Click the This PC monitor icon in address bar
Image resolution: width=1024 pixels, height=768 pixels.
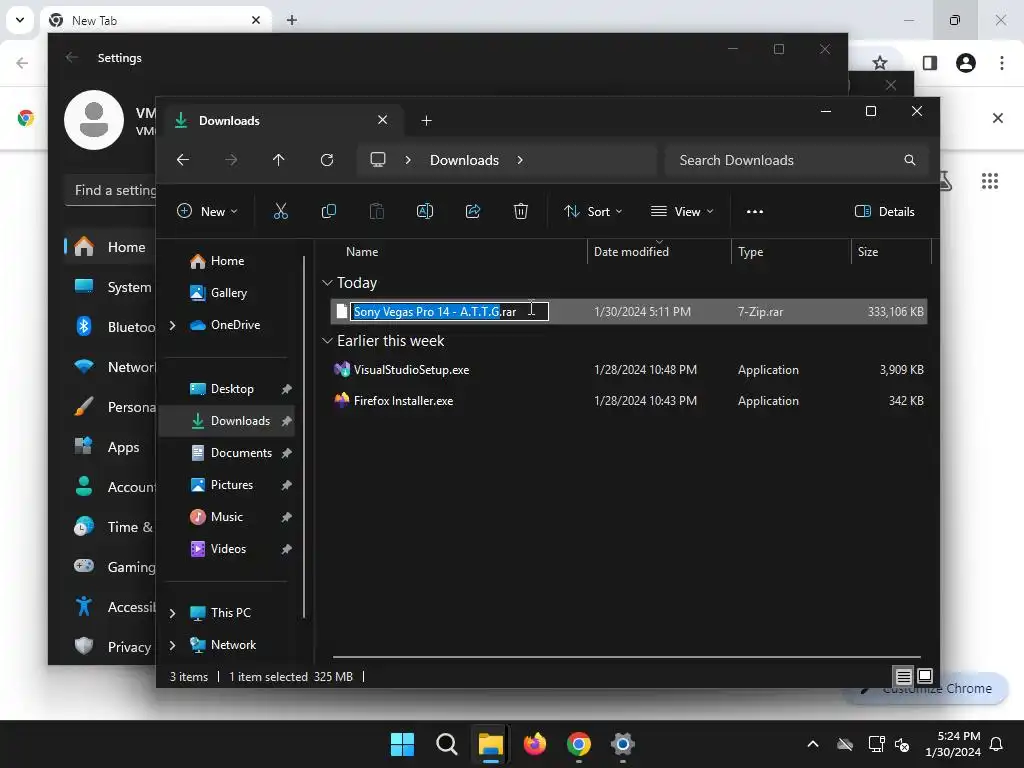point(377,160)
